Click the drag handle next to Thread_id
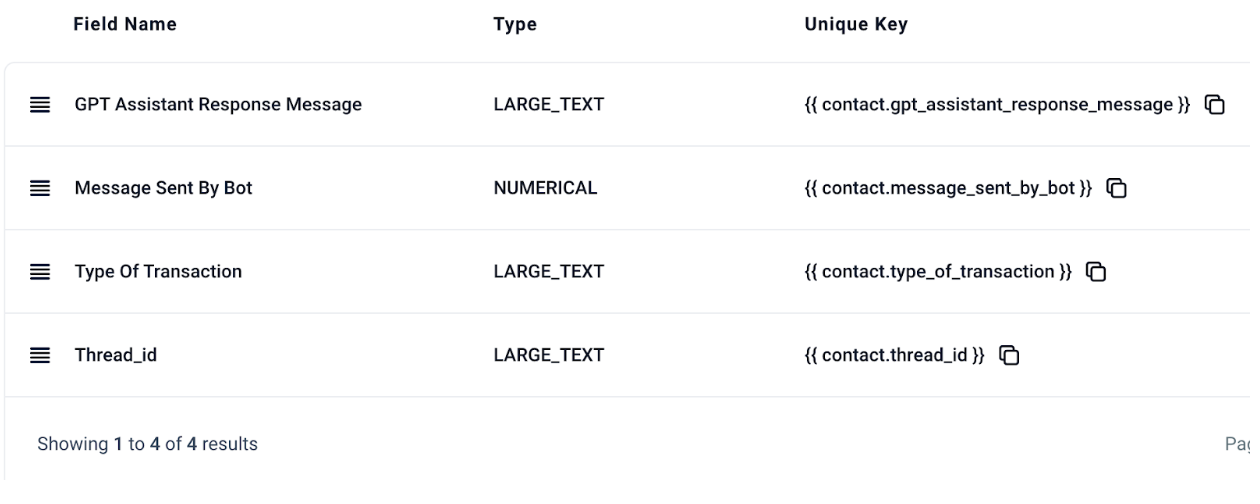 coord(38,354)
